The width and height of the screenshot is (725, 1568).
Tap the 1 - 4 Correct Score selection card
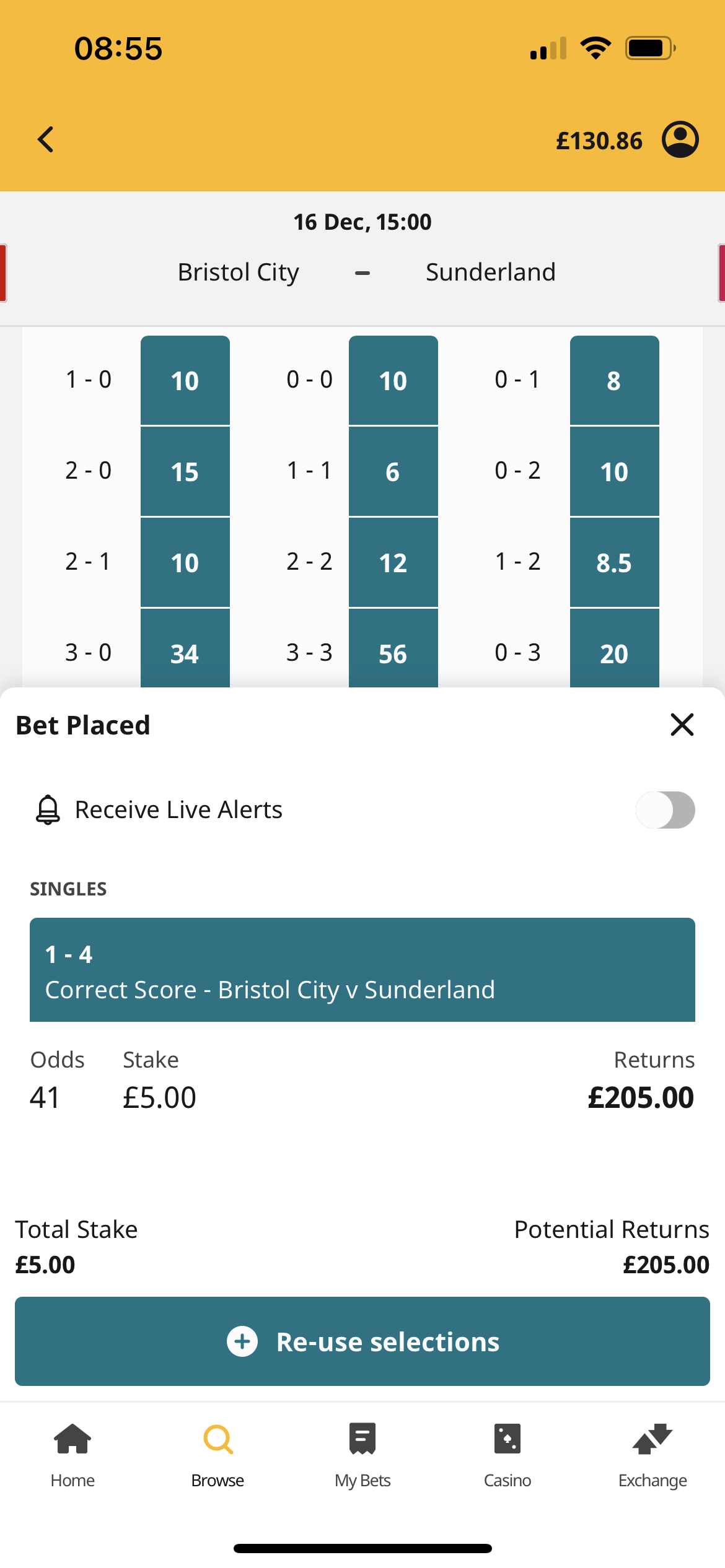362,970
